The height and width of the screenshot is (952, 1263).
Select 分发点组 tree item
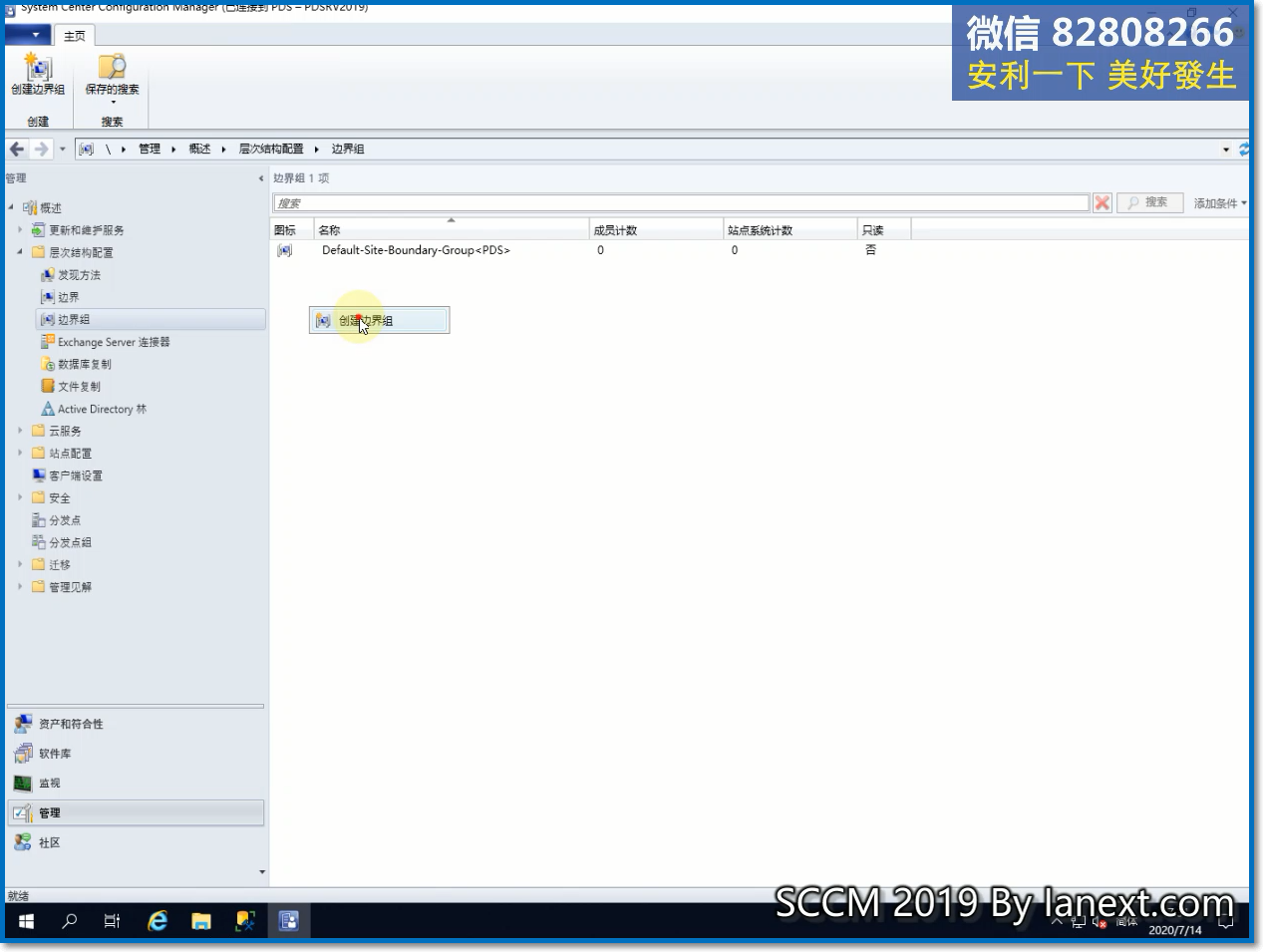tap(70, 542)
